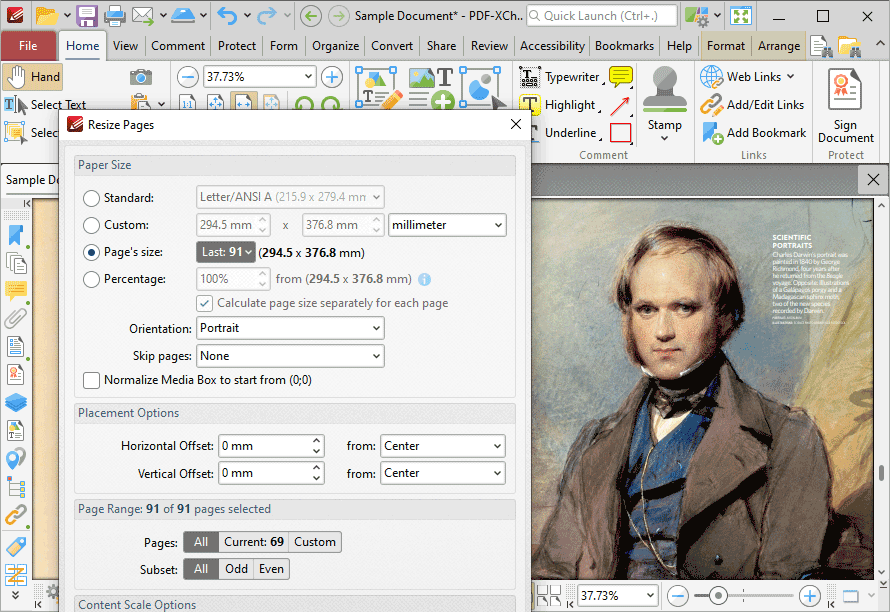
Task: Click the status bar zoom in button
Action: tap(809, 596)
